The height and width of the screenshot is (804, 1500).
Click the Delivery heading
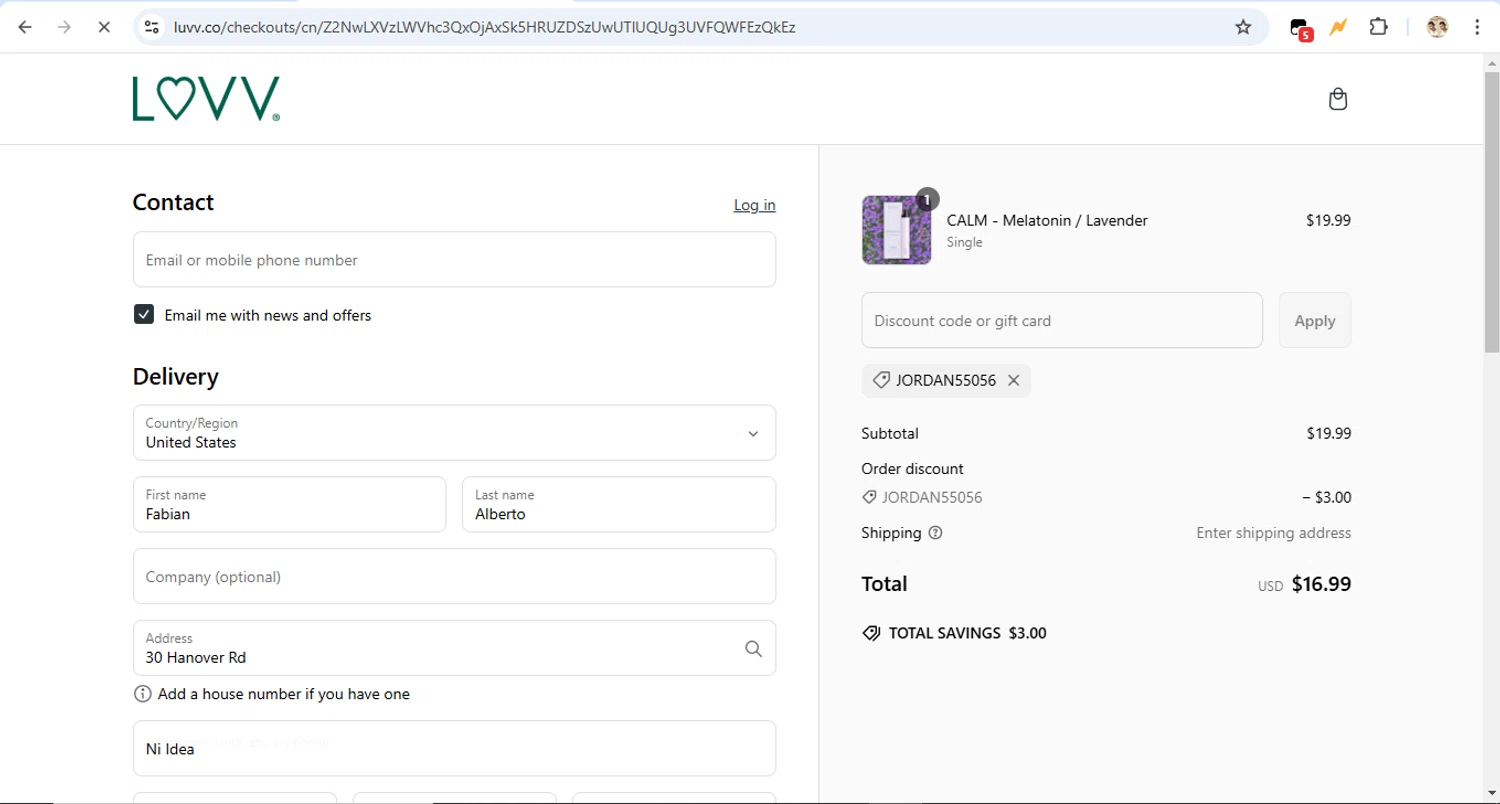tap(176, 377)
